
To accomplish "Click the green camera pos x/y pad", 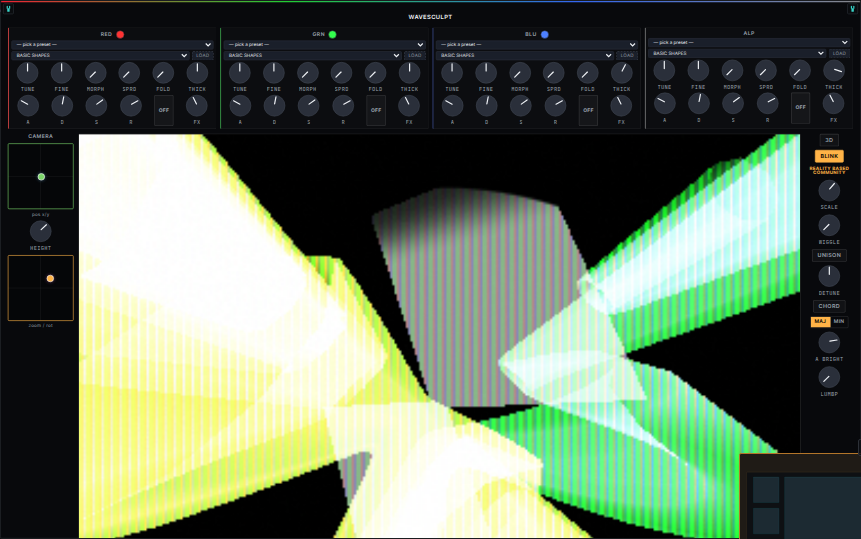I will pyautogui.click(x=41, y=176).
